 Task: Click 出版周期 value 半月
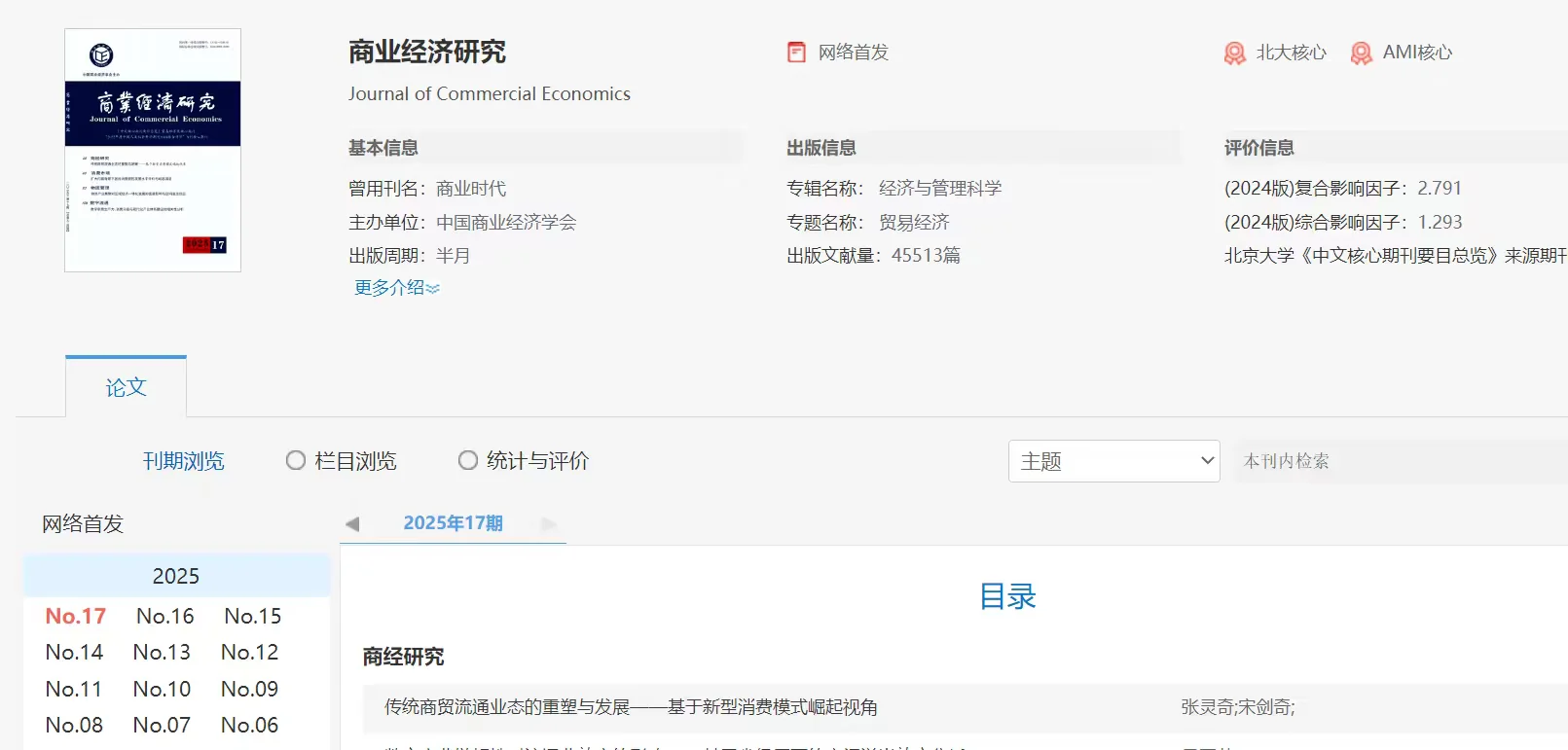pyautogui.click(x=454, y=255)
